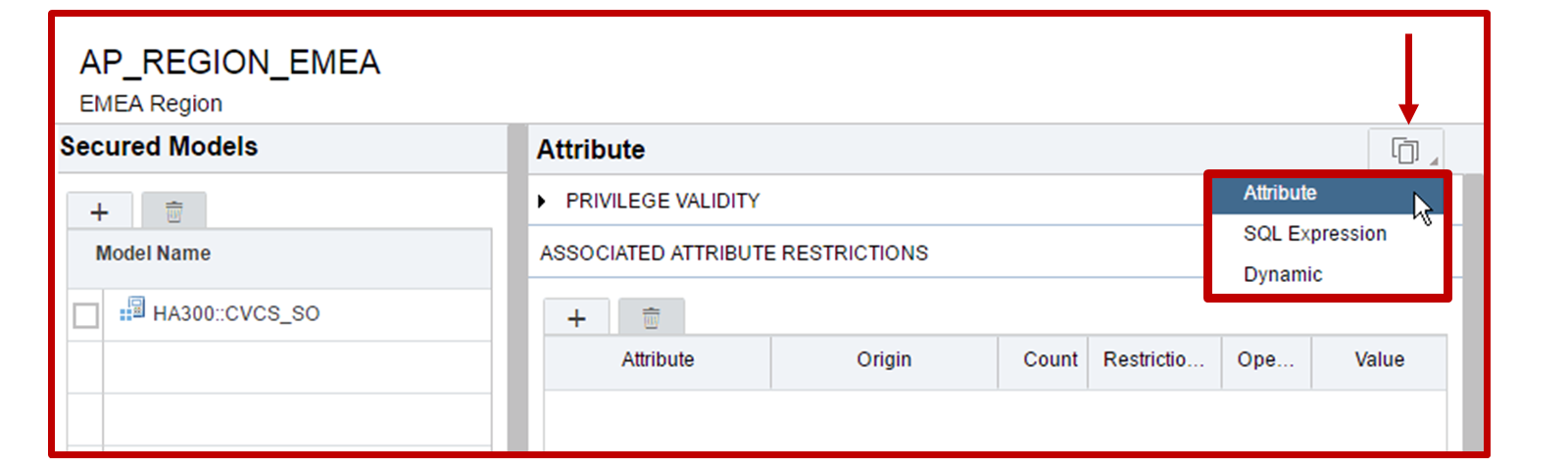Click the Model Name column header

(x=153, y=254)
